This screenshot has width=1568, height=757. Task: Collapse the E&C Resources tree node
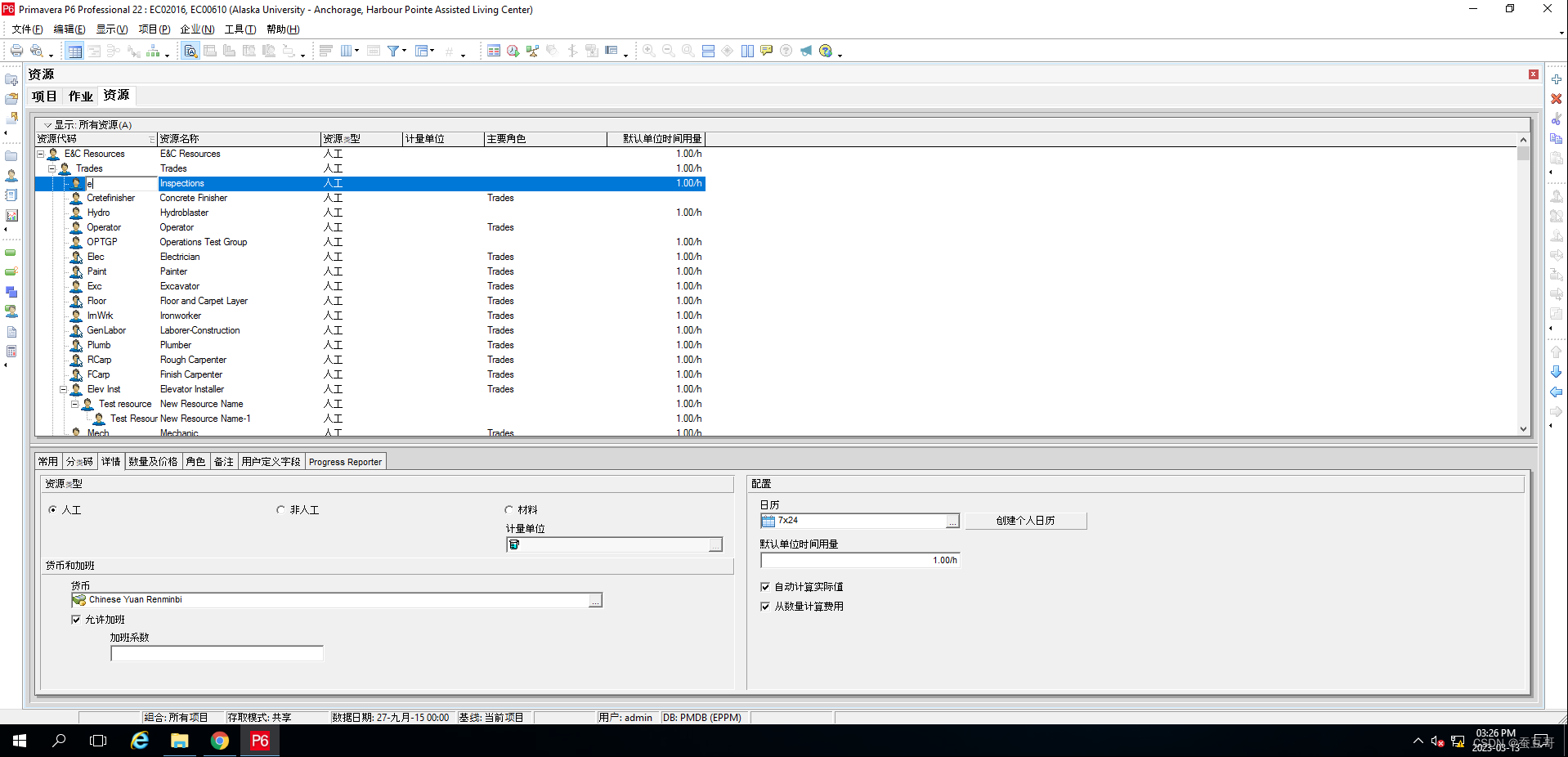click(40, 154)
